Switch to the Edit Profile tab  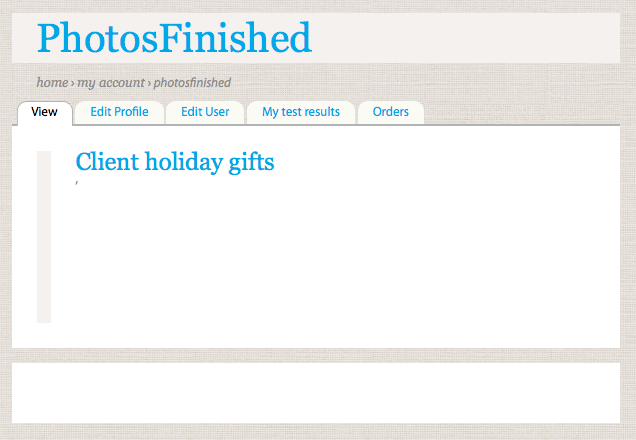(x=119, y=112)
